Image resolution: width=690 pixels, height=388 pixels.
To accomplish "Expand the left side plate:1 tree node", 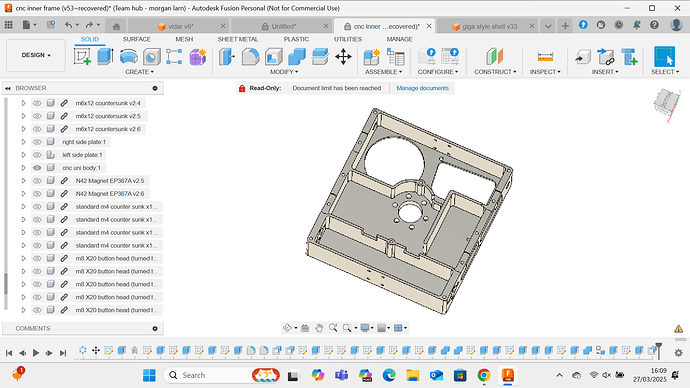I will (x=23, y=155).
